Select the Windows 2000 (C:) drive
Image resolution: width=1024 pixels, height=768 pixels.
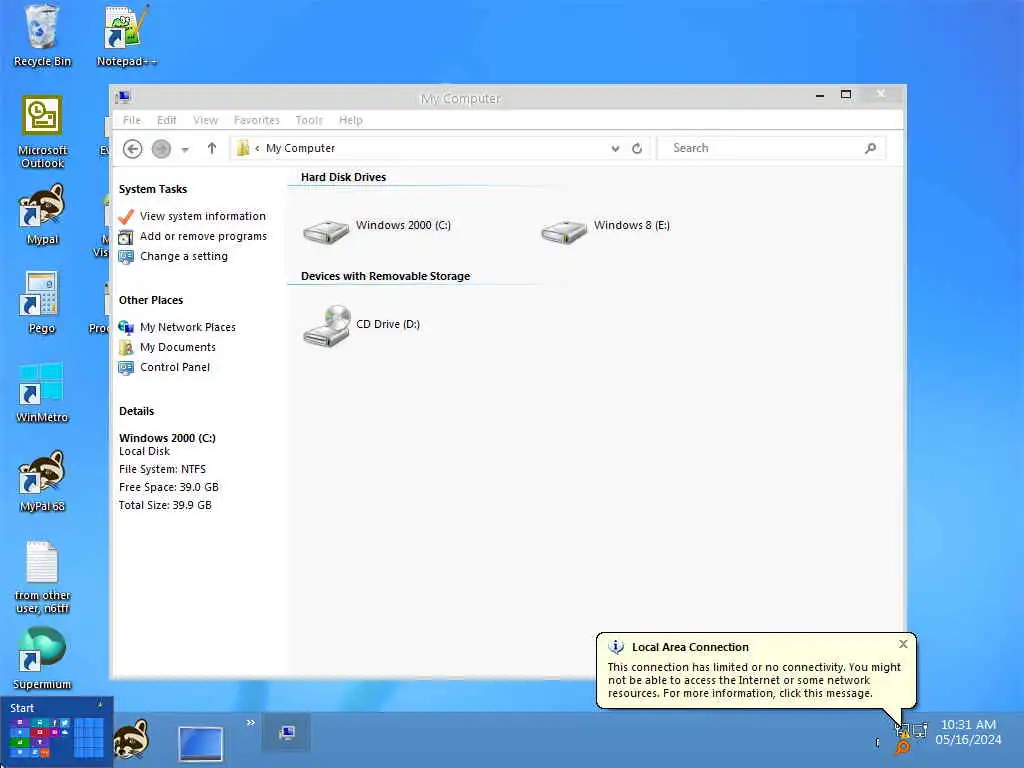[377, 230]
